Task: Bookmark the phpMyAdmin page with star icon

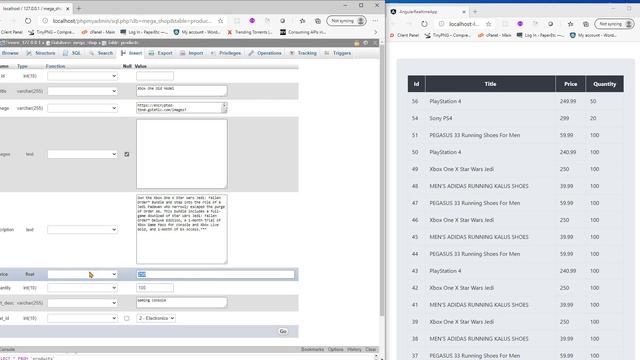Action: (220, 21)
